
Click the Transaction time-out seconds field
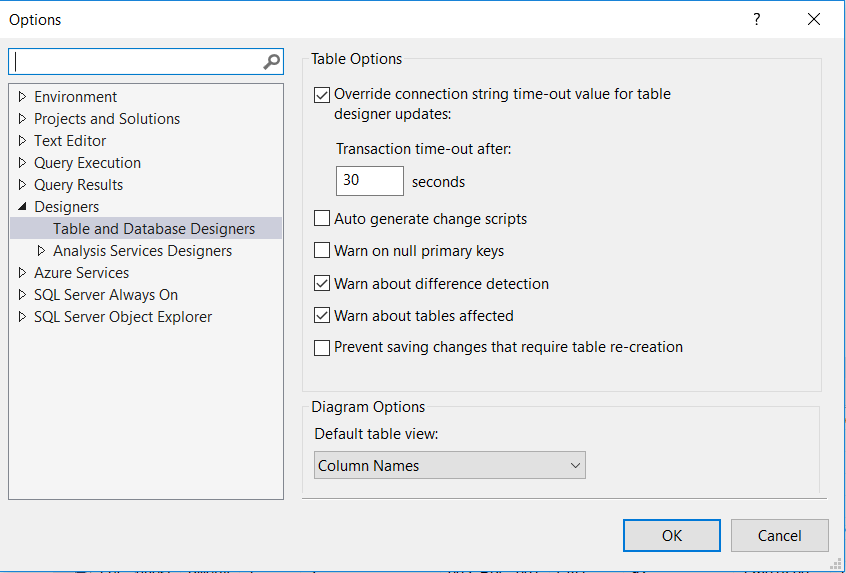pos(369,181)
